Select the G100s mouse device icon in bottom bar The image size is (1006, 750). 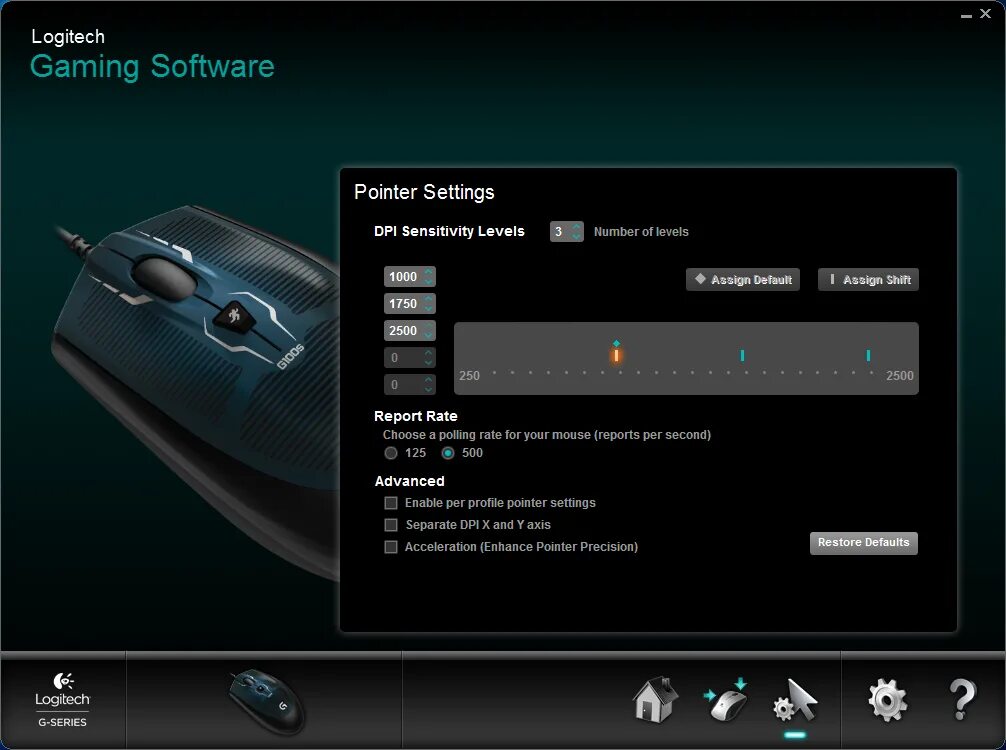point(266,703)
